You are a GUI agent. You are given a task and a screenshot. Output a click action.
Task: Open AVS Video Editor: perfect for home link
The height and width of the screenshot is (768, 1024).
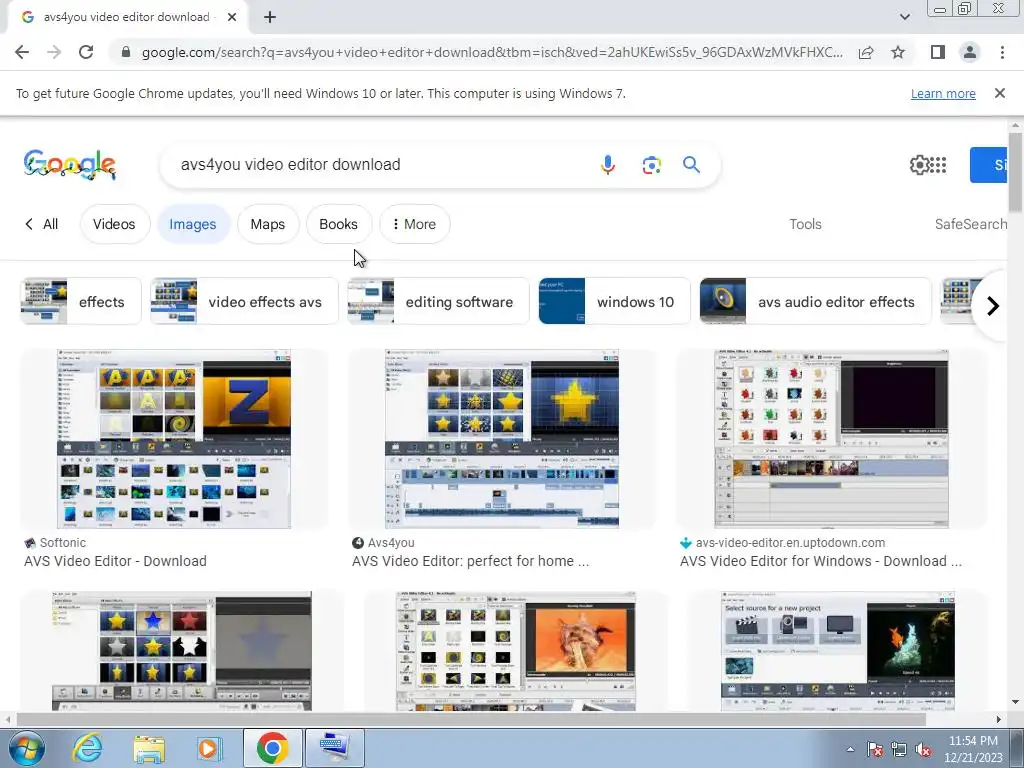pos(470,561)
